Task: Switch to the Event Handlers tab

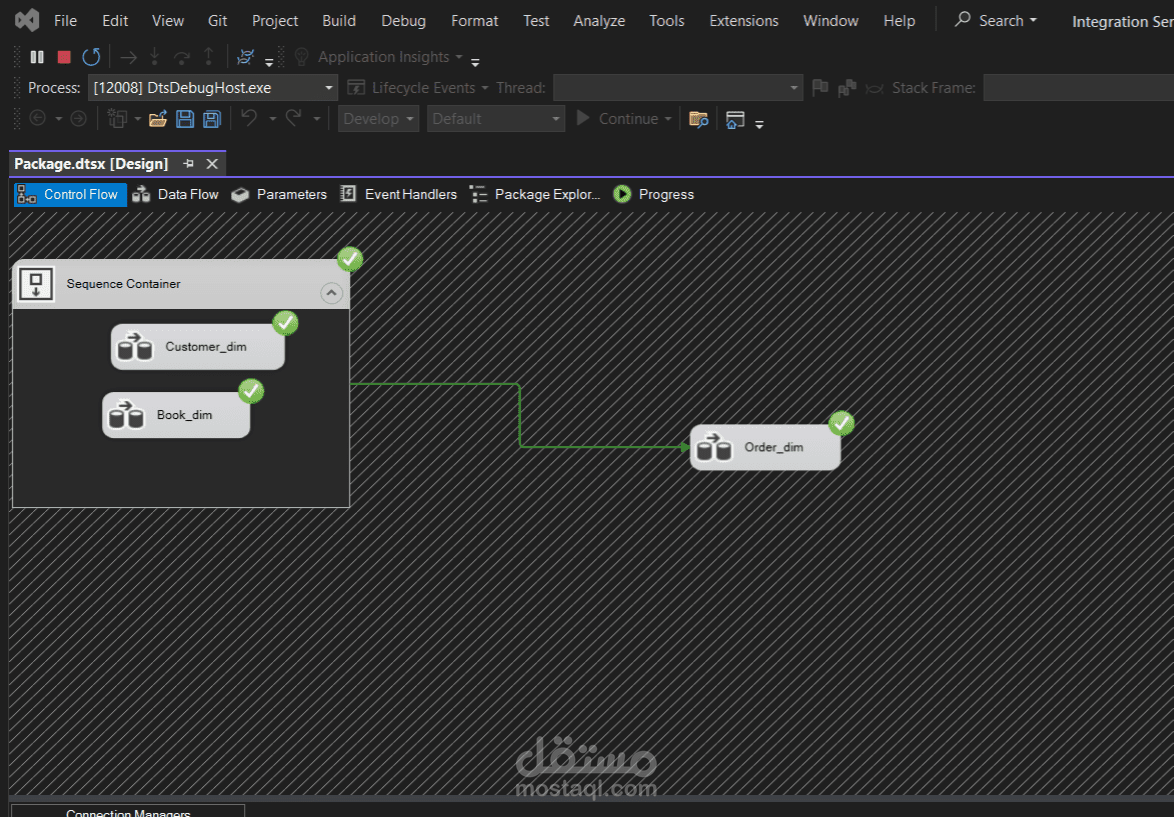Action: click(x=398, y=195)
